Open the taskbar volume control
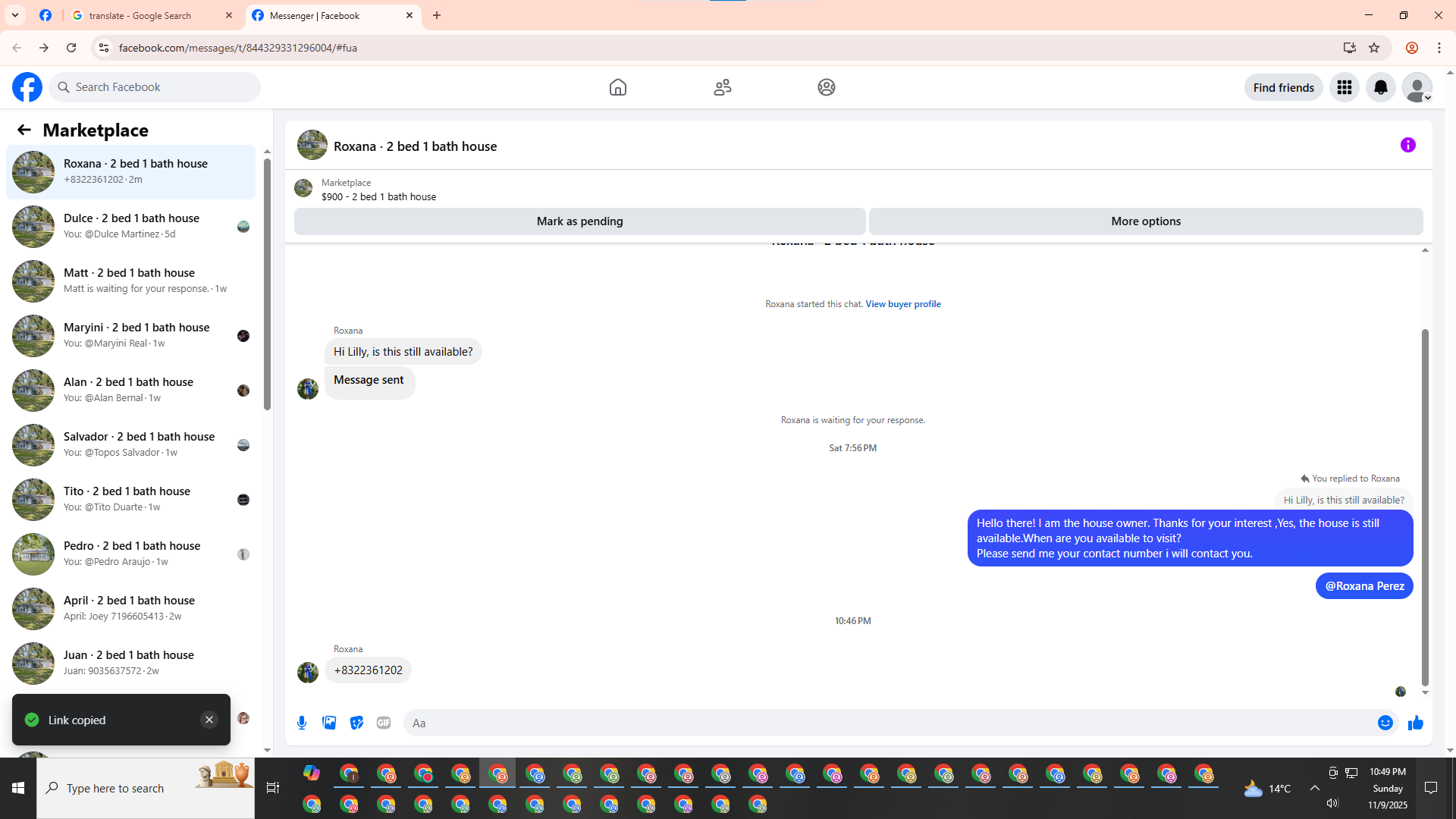This screenshot has height=819, width=1456. coord(1332,803)
